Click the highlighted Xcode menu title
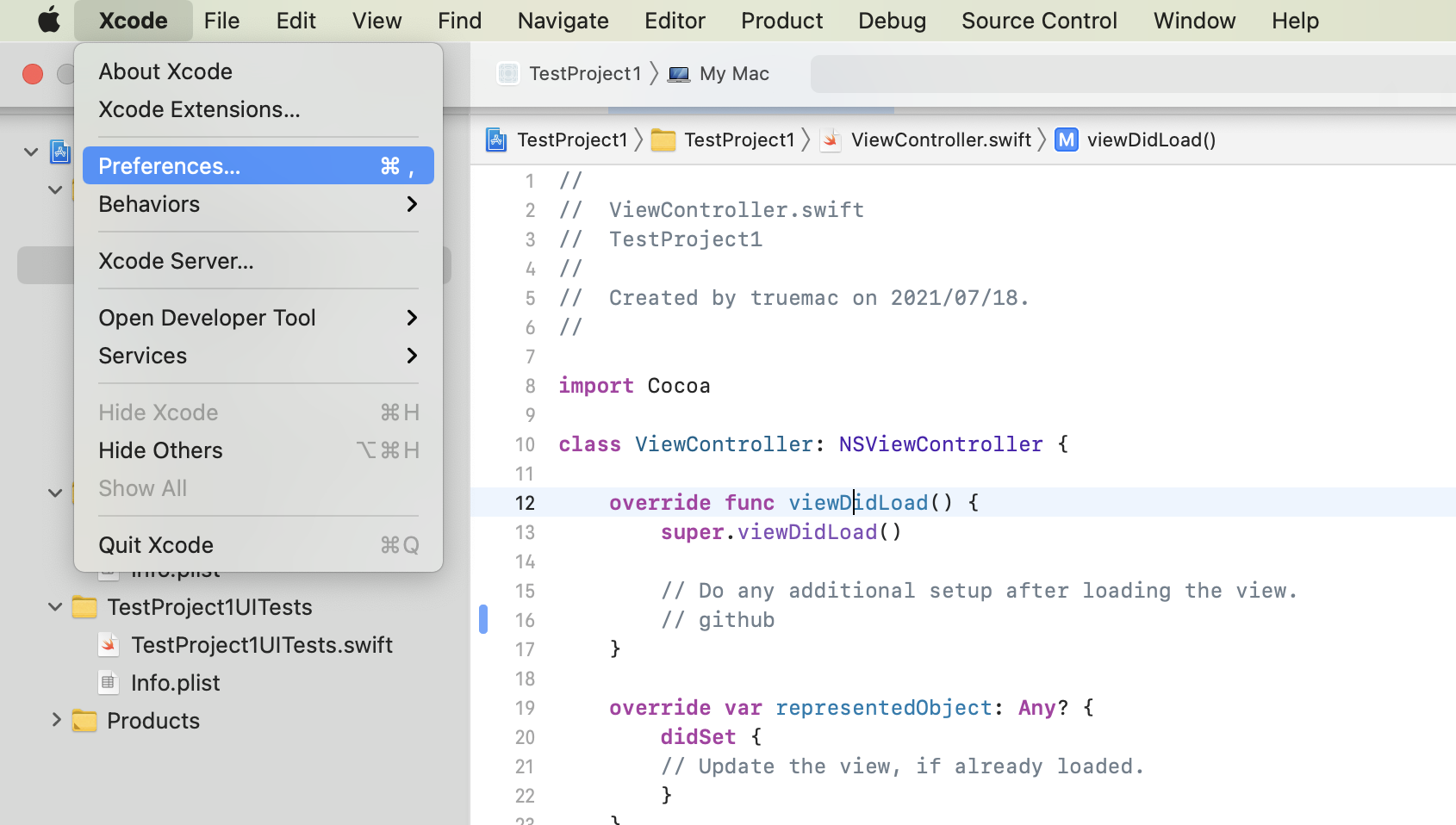The image size is (1456, 825). click(x=134, y=21)
